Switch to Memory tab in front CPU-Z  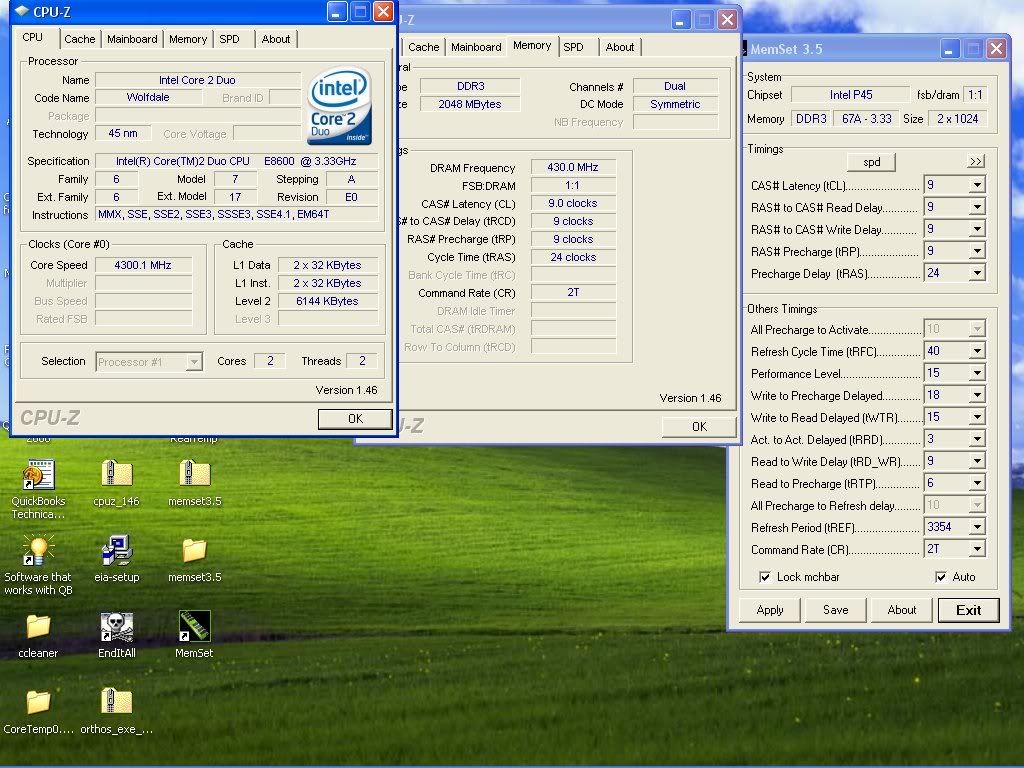tap(188, 39)
